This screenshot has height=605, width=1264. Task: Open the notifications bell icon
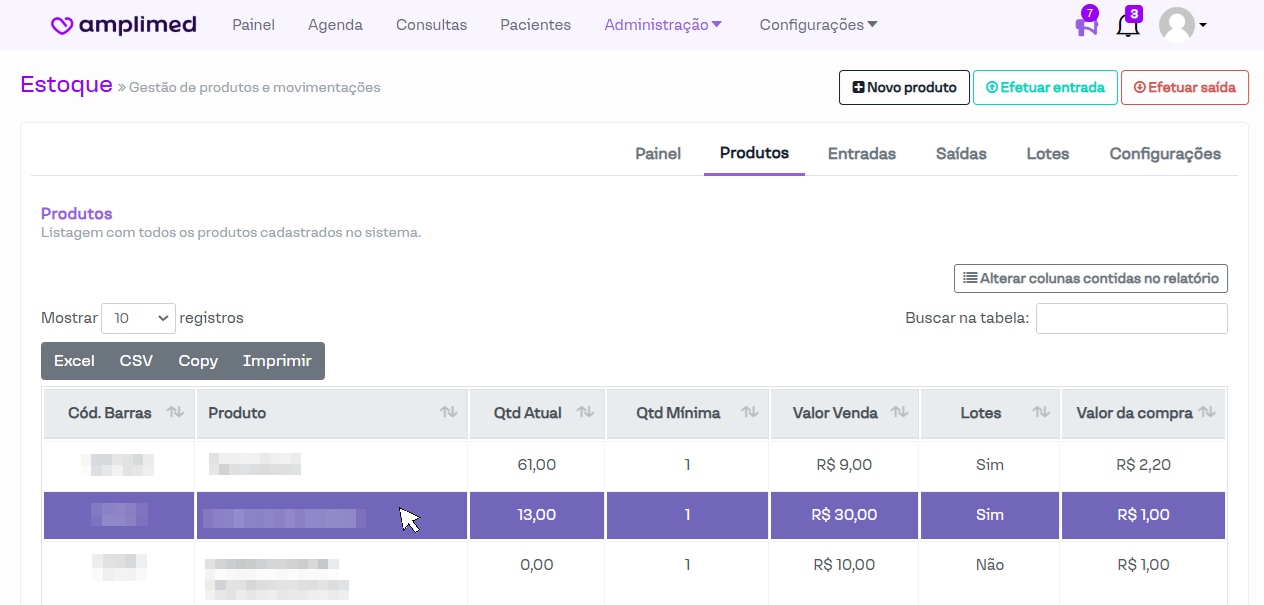[1127, 25]
